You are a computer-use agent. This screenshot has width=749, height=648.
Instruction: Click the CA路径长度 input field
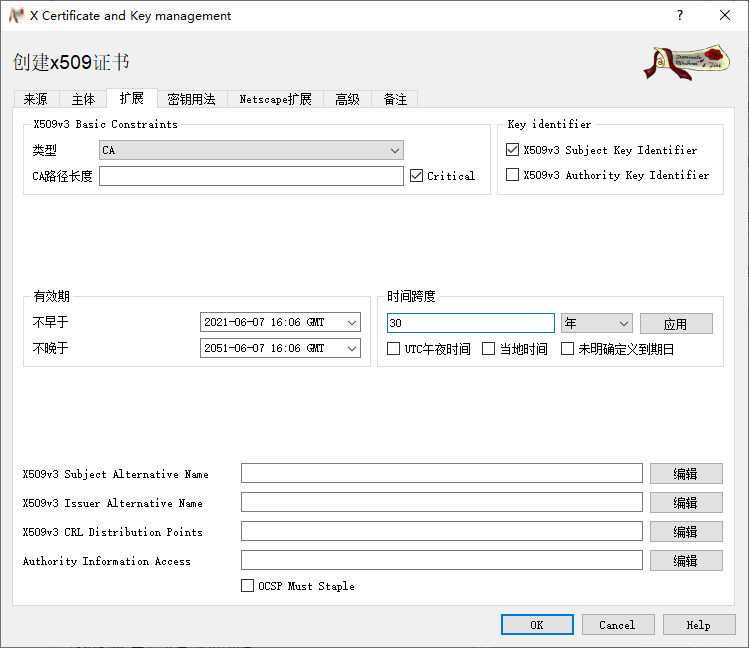pos(251,176)
